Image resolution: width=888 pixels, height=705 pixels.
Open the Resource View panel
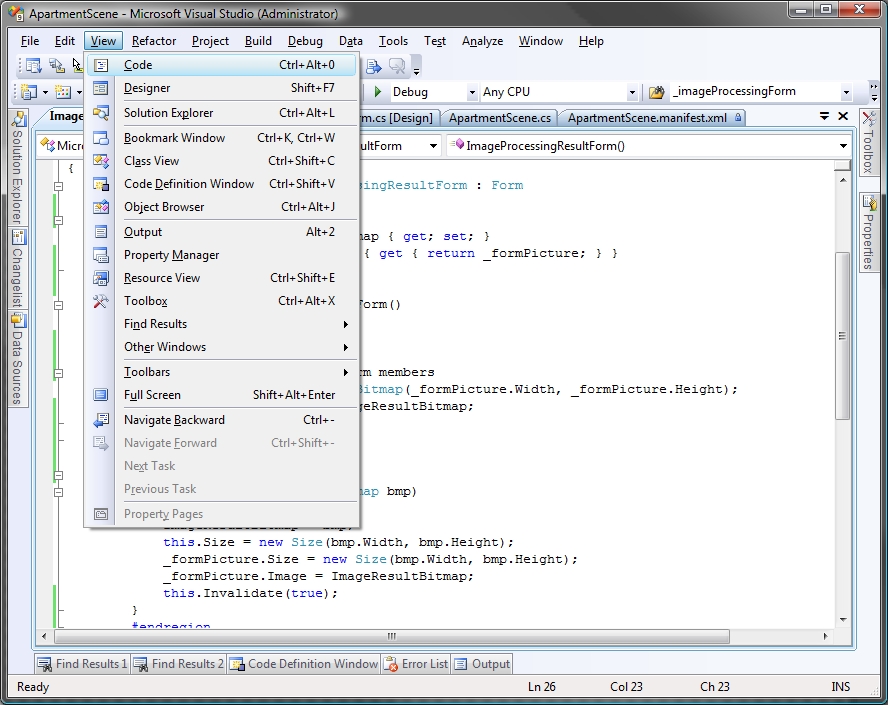(165, 277)
